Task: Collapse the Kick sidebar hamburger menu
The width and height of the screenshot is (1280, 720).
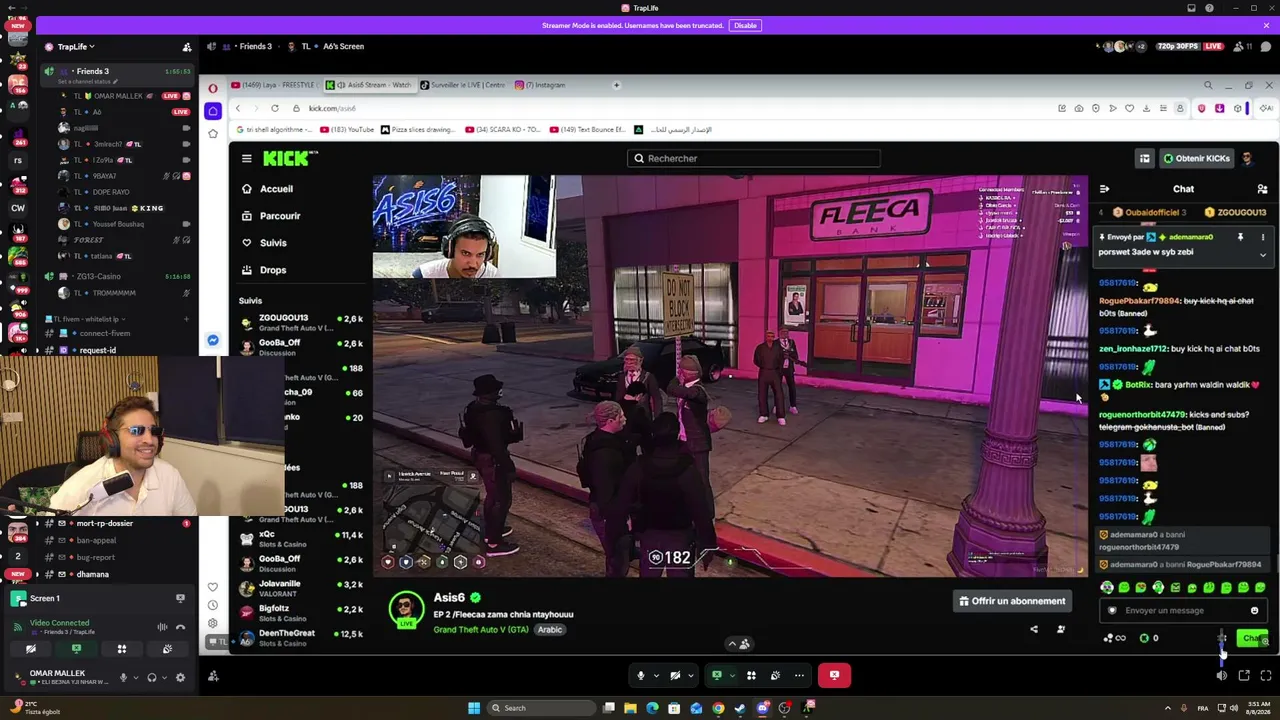Action: [x=246, y=158]
